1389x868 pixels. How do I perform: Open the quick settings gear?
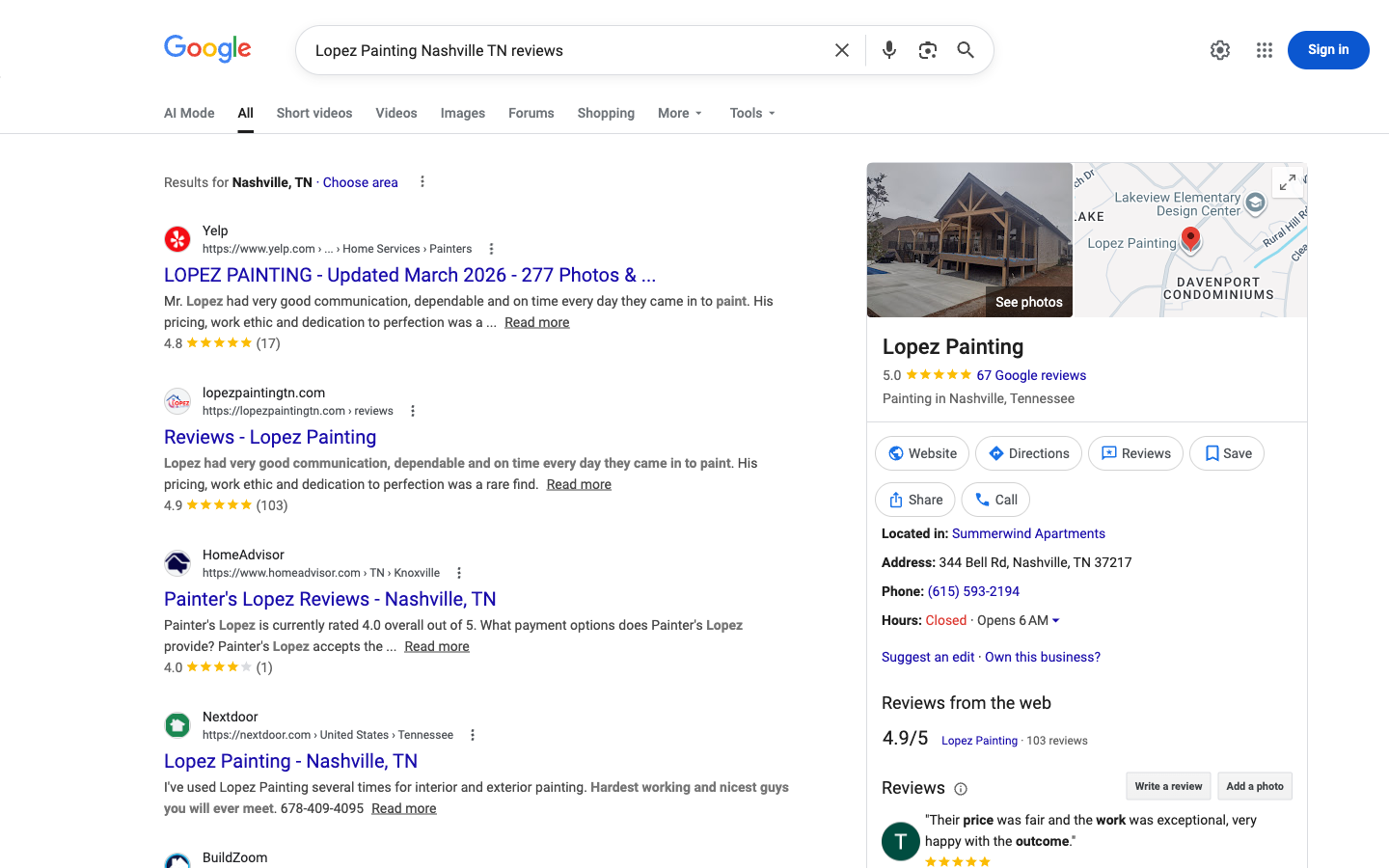coord(1219,49)
